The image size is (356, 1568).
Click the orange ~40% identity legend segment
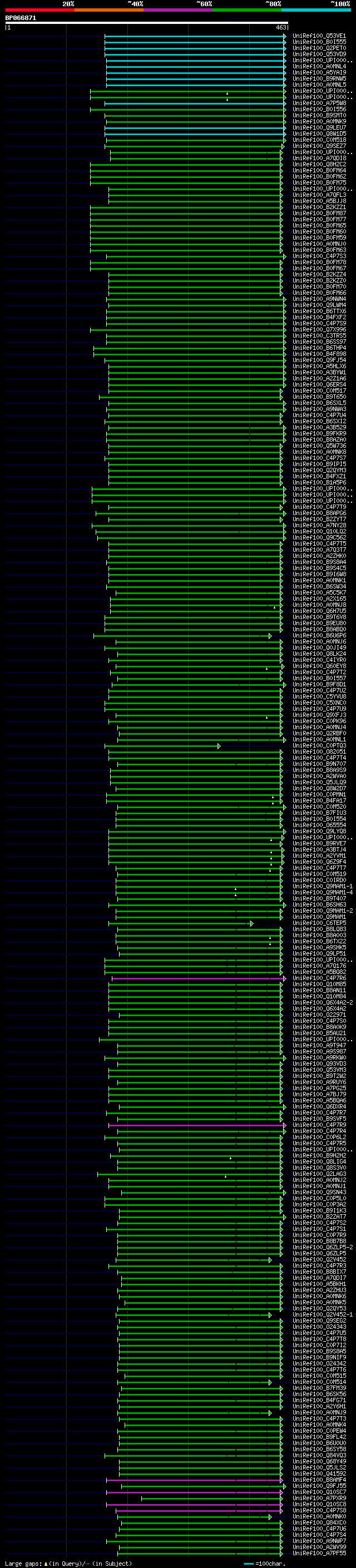[109, 10]
